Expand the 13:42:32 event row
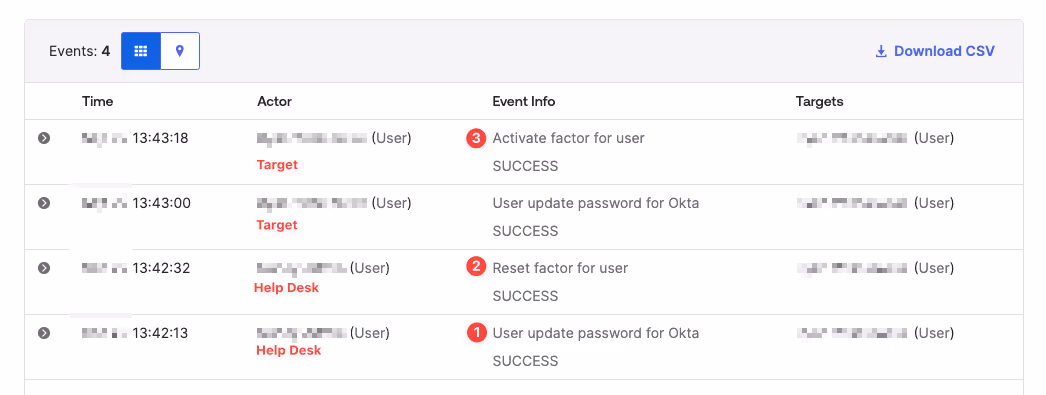The height and width of the screenshot is (395, 1046). (x=44, y=268)
